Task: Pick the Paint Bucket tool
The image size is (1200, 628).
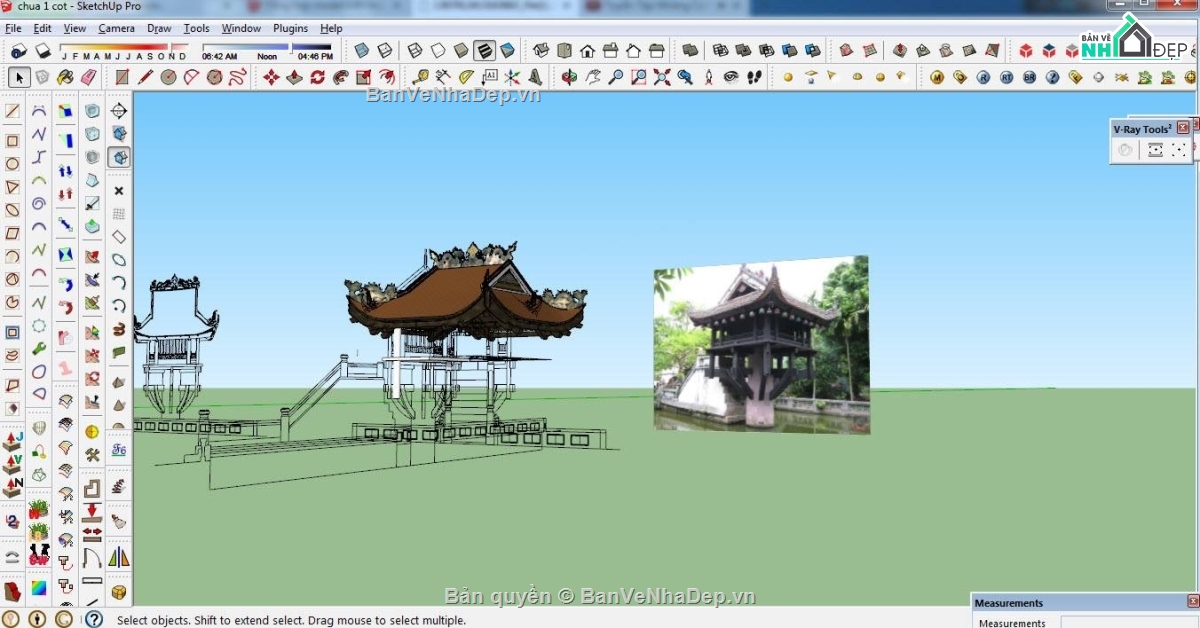Action: coord(64,77)
